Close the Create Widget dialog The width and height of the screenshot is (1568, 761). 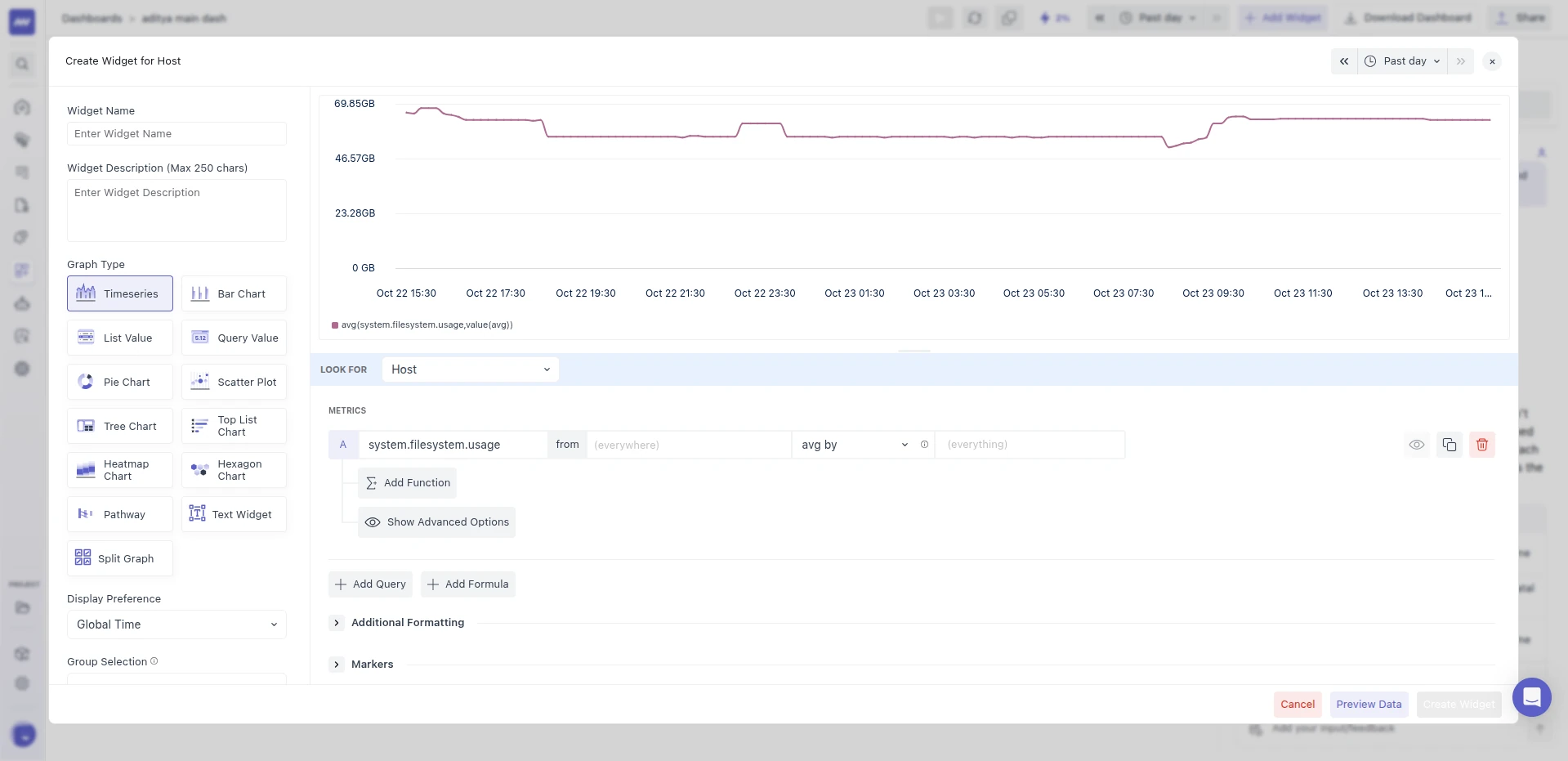pyautogui.click(x=1492, y=61)
